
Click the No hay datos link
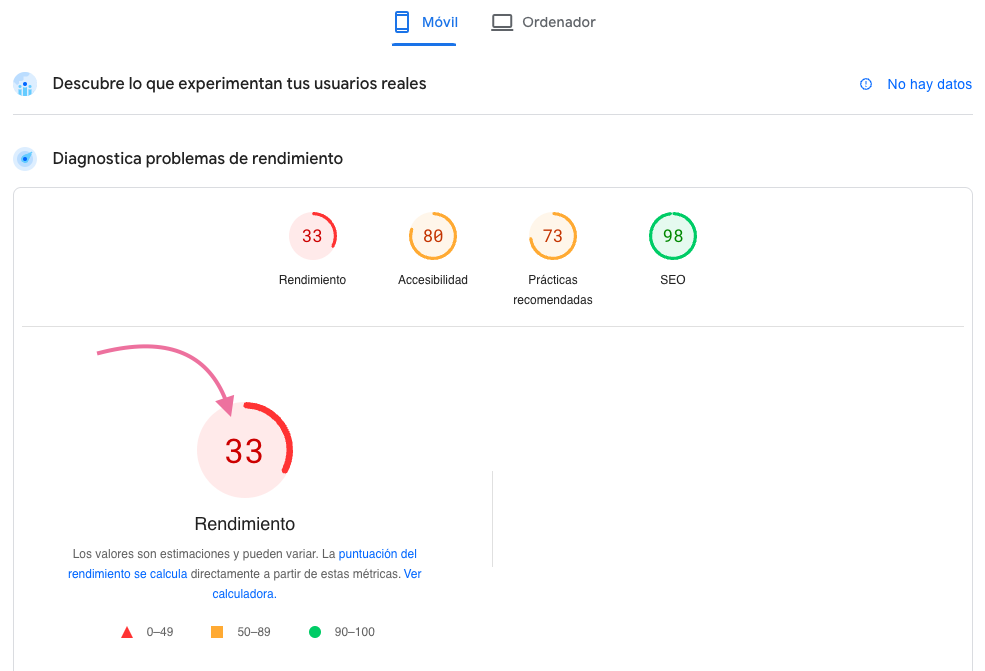pyautogui.click(x=929, y=84)
